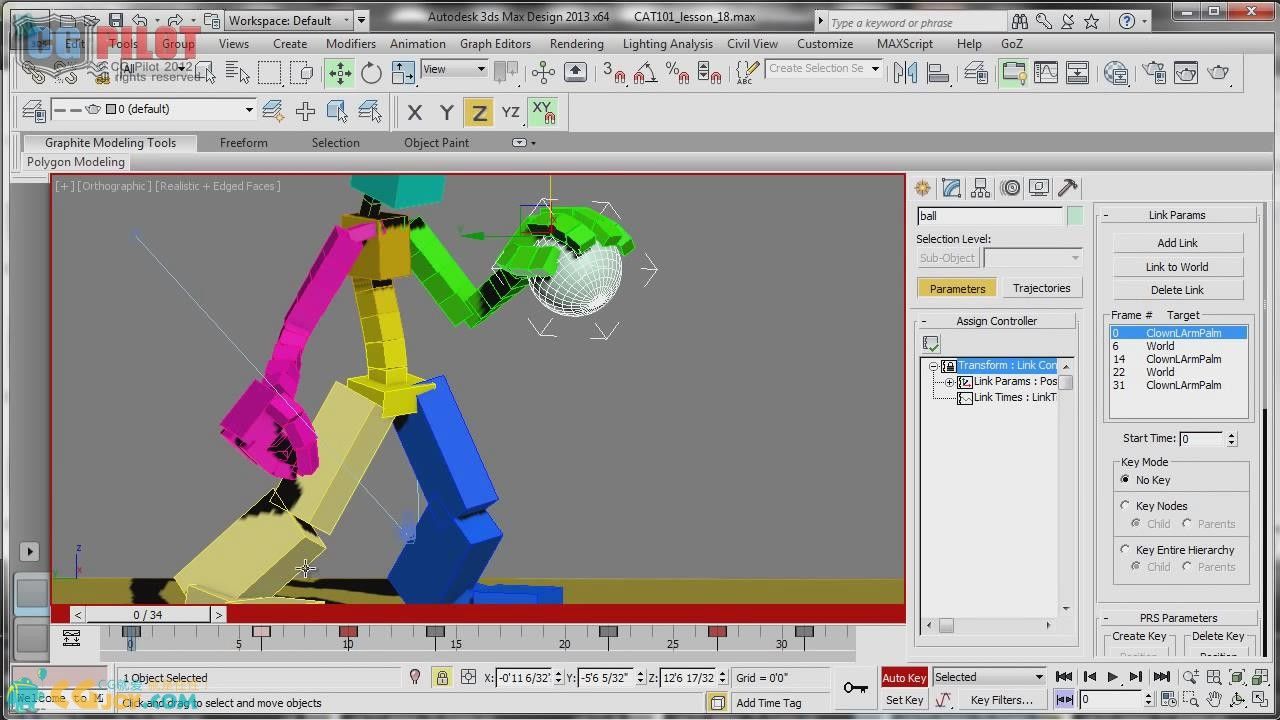Toggle Percent Snap

(x=677, y=72)
